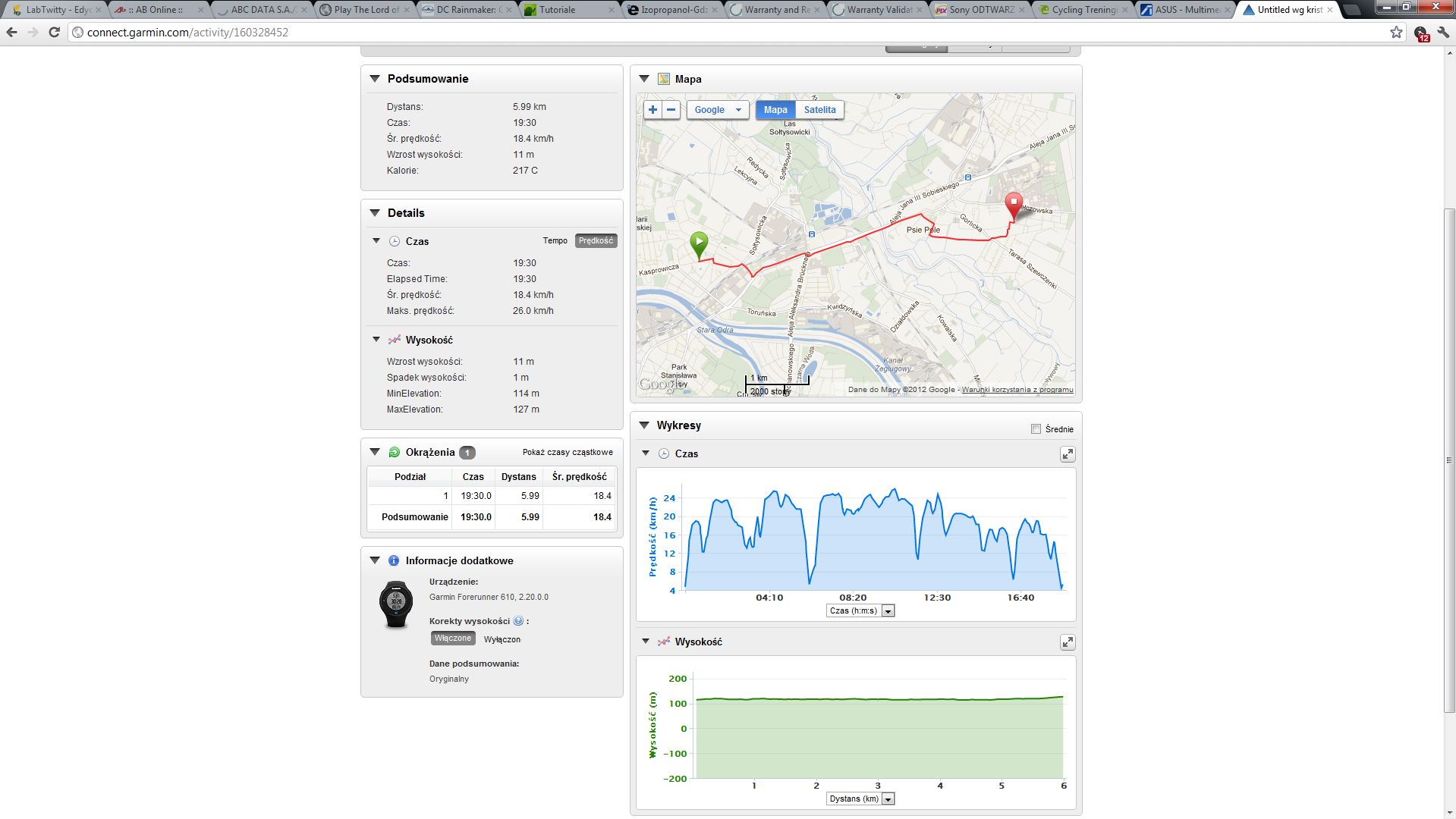
Task: Click Pokaż czasy cząstkowe link
Action: [x=568, y=453]
